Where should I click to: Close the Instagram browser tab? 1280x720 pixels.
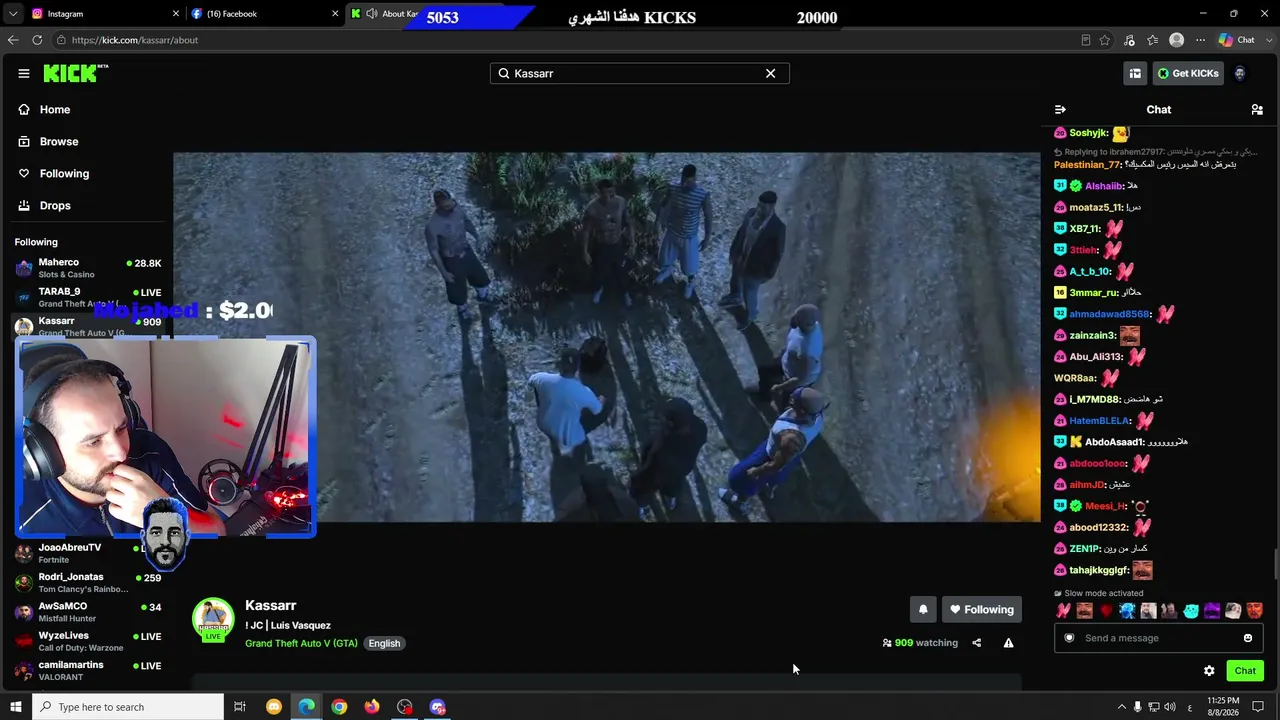tap(176, 14)
